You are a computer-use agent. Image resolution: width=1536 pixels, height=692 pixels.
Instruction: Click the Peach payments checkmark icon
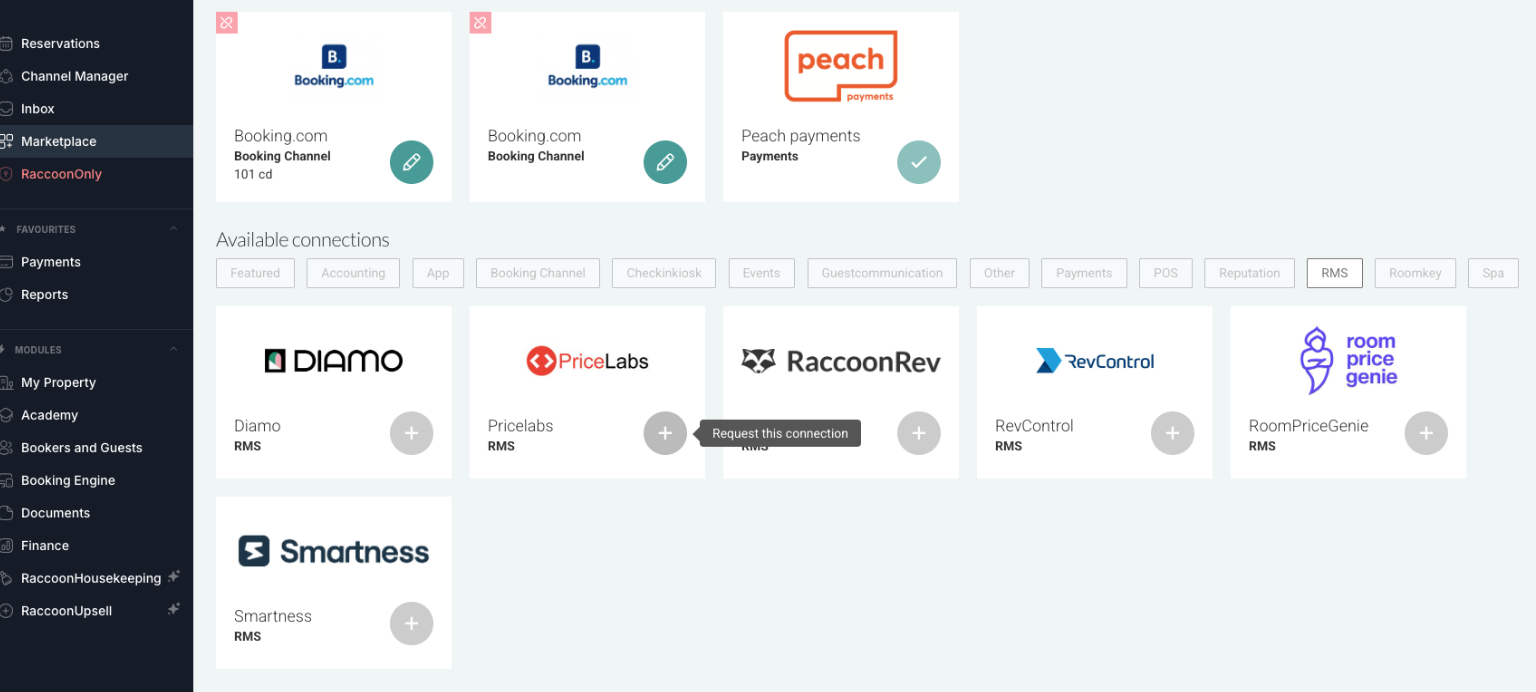918,162
